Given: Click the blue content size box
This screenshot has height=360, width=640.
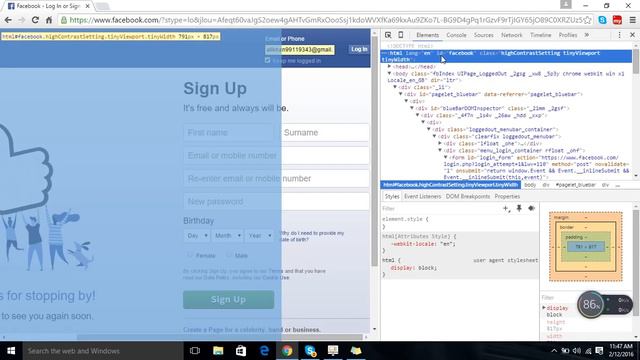Looking at the screenshot, I should (586, 247).
